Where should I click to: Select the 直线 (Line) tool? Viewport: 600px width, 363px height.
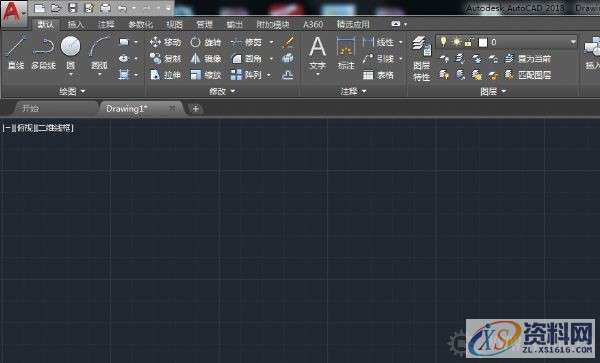[x=16, y=52]
